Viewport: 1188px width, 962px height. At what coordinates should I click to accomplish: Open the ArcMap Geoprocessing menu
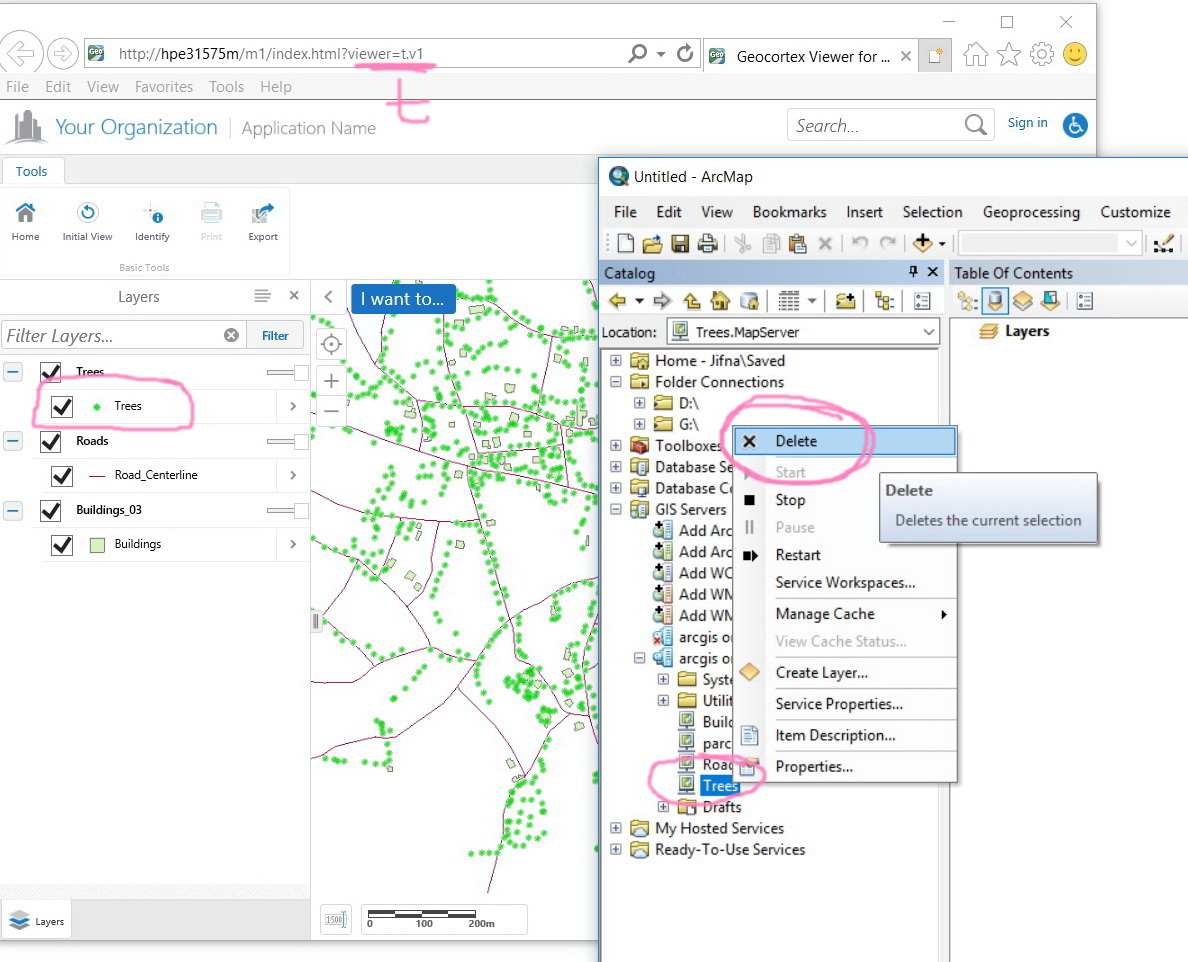1031,212
